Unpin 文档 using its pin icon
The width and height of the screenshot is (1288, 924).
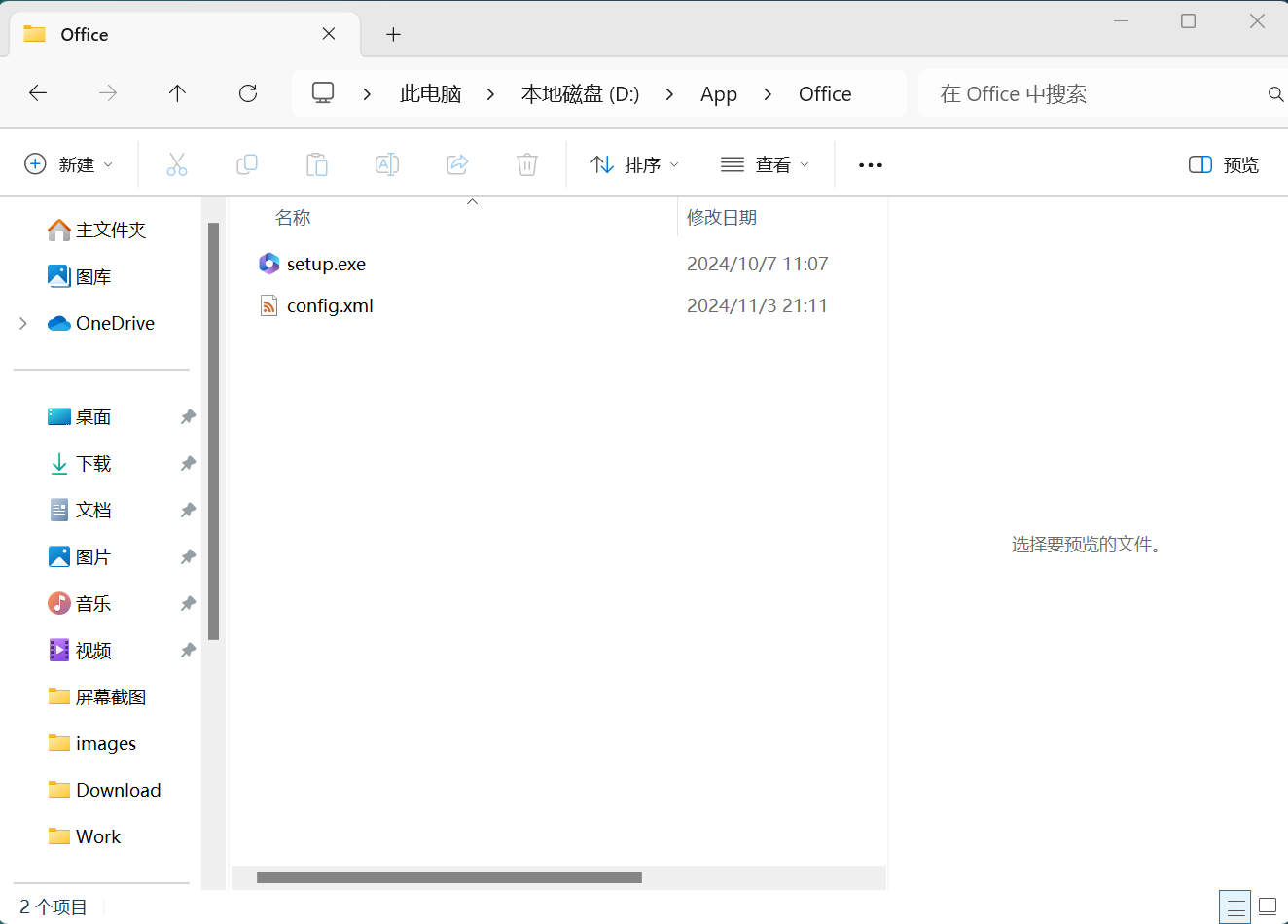point(188,510)
